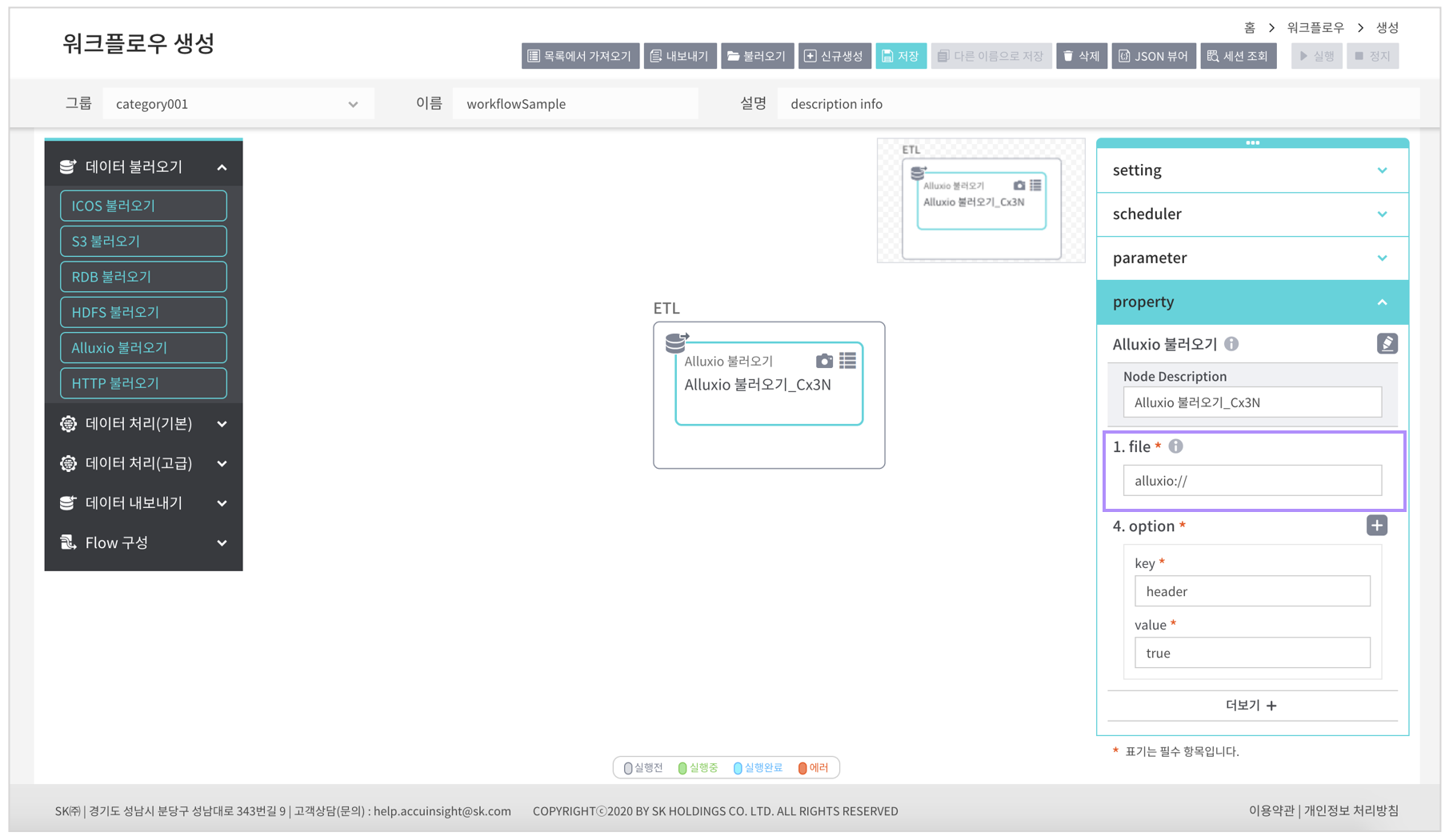This screenshot has height=840, width=1453.
Task: Open the 그룹 category001 dropdown
Action: (238, 103)
